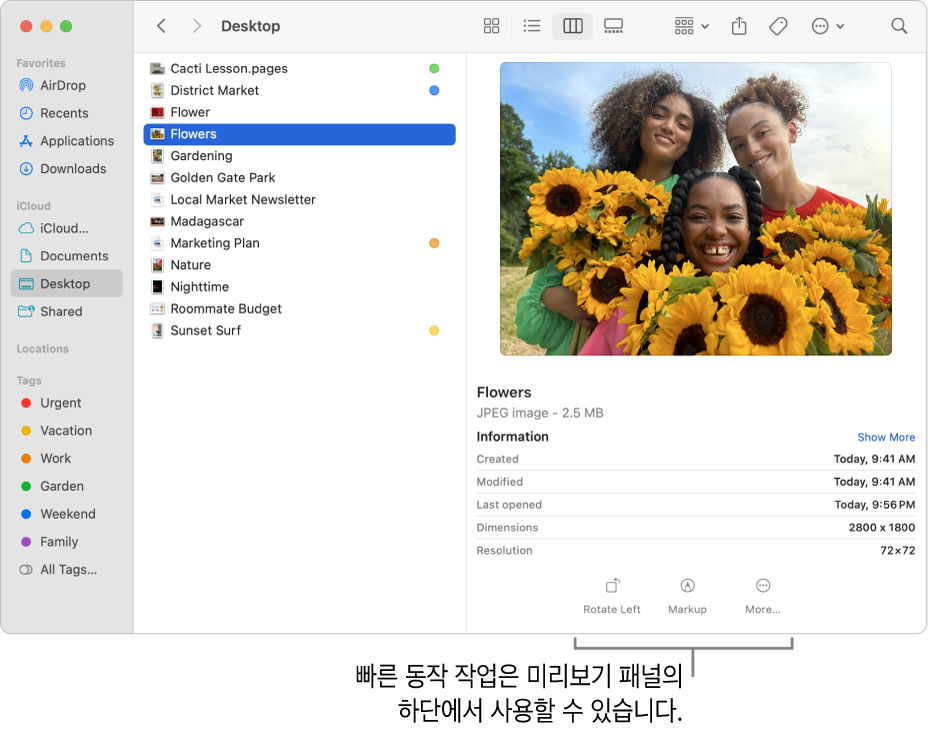The image size is (928, 732).
Task: Rotate the image left
Action: click(612, 595)
